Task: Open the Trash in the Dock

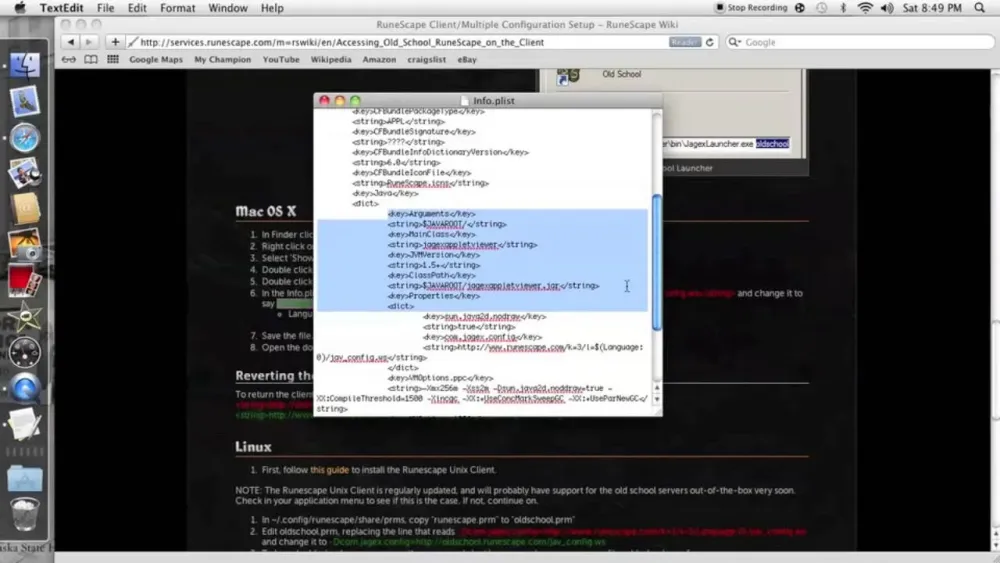Action: click(24, 515)
